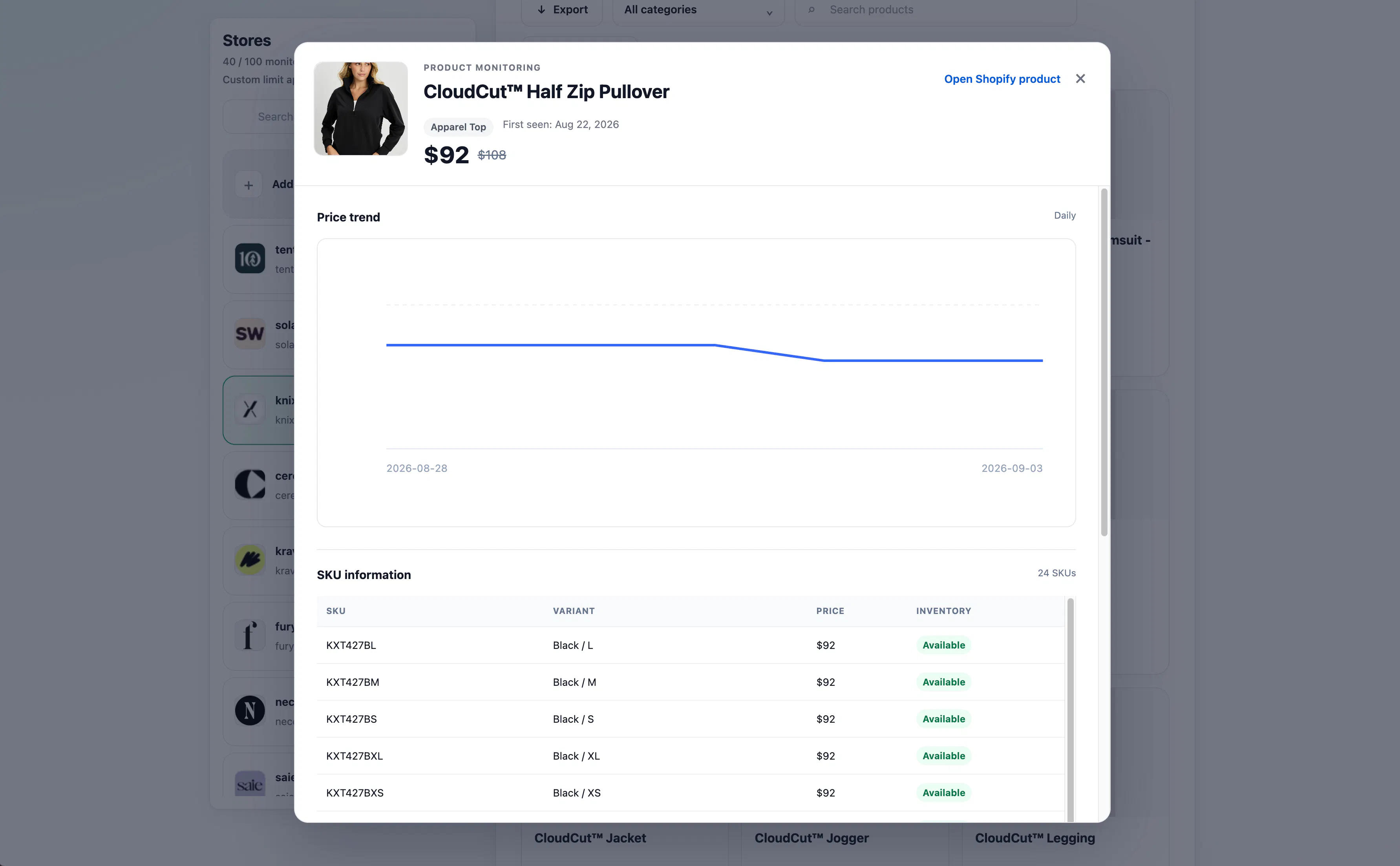Viewport: 1400px width, 866px height.
Task: Select the KXT427BS SKU cell
Action: click(x=351, y=719)
